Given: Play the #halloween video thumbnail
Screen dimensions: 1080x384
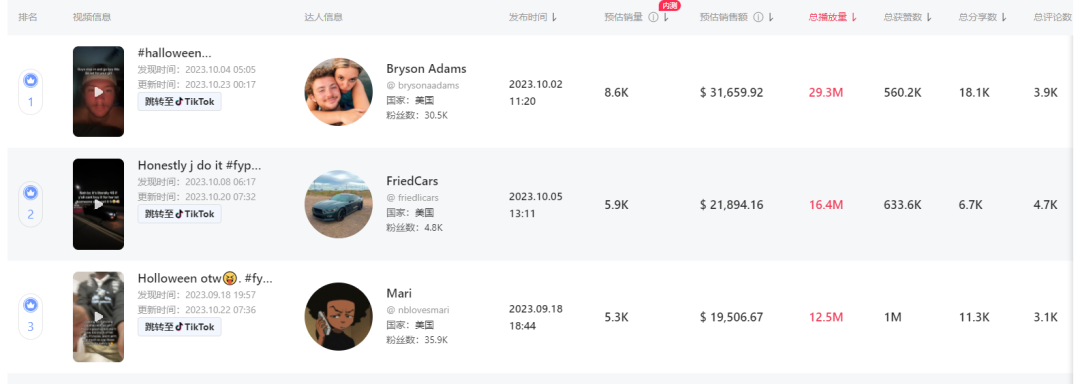Looking at the screenshot, I should click(98, 92).
